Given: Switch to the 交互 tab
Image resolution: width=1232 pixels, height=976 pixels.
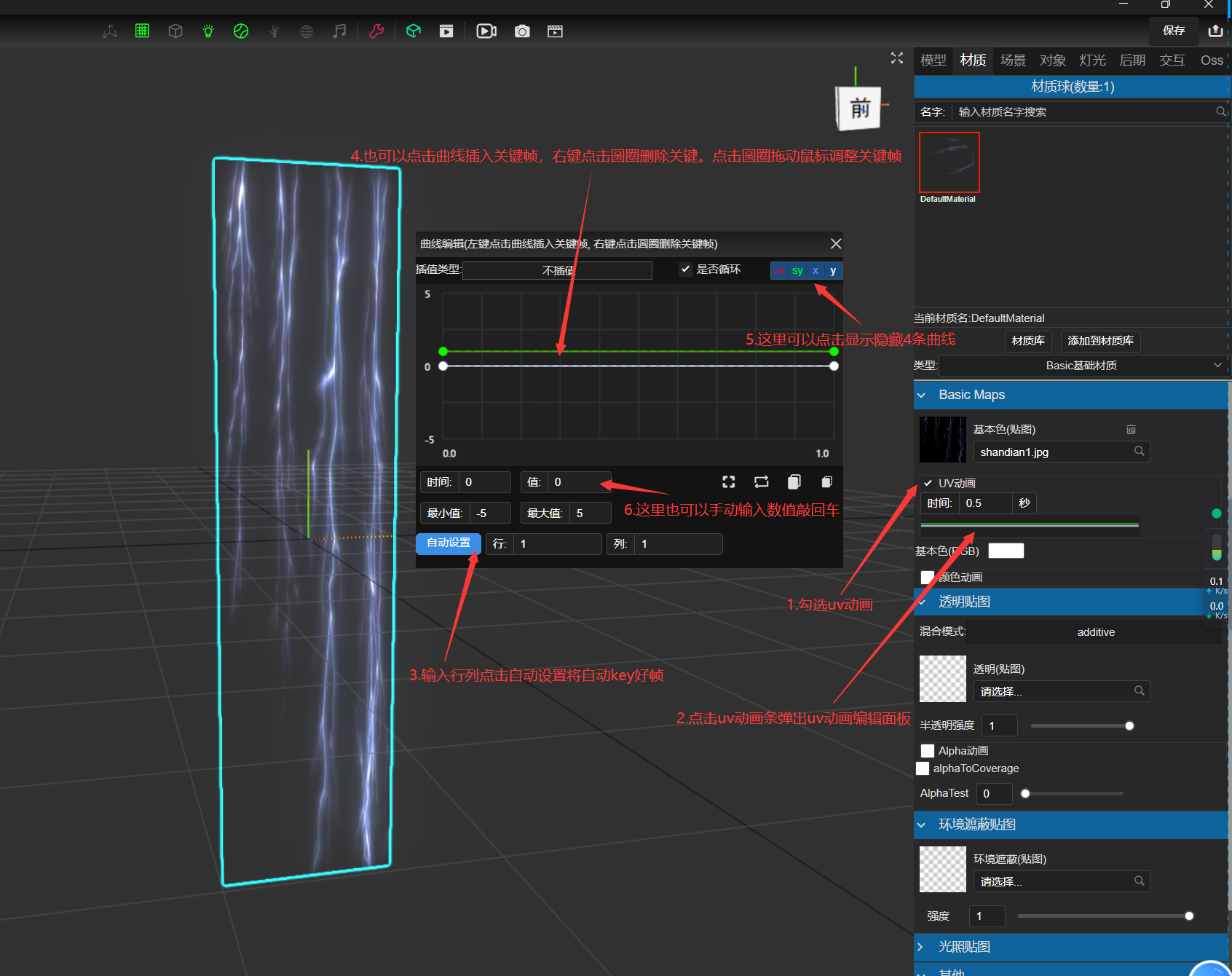Looking at the screenshot, I should [x=1172, y=60].
